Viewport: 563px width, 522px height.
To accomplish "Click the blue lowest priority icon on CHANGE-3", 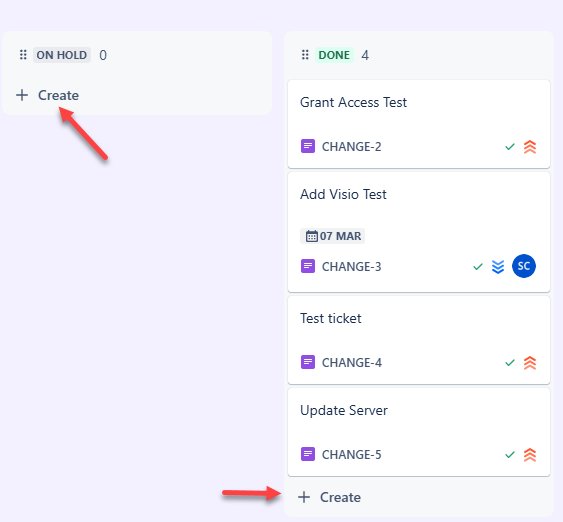I will tap(498, 267).
